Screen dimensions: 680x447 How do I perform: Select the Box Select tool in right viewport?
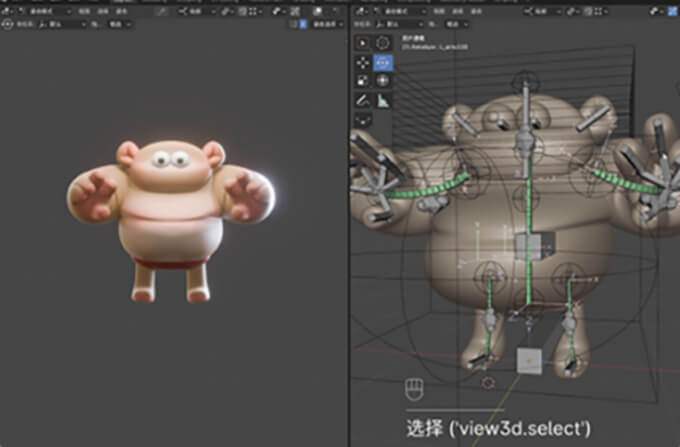364,43
